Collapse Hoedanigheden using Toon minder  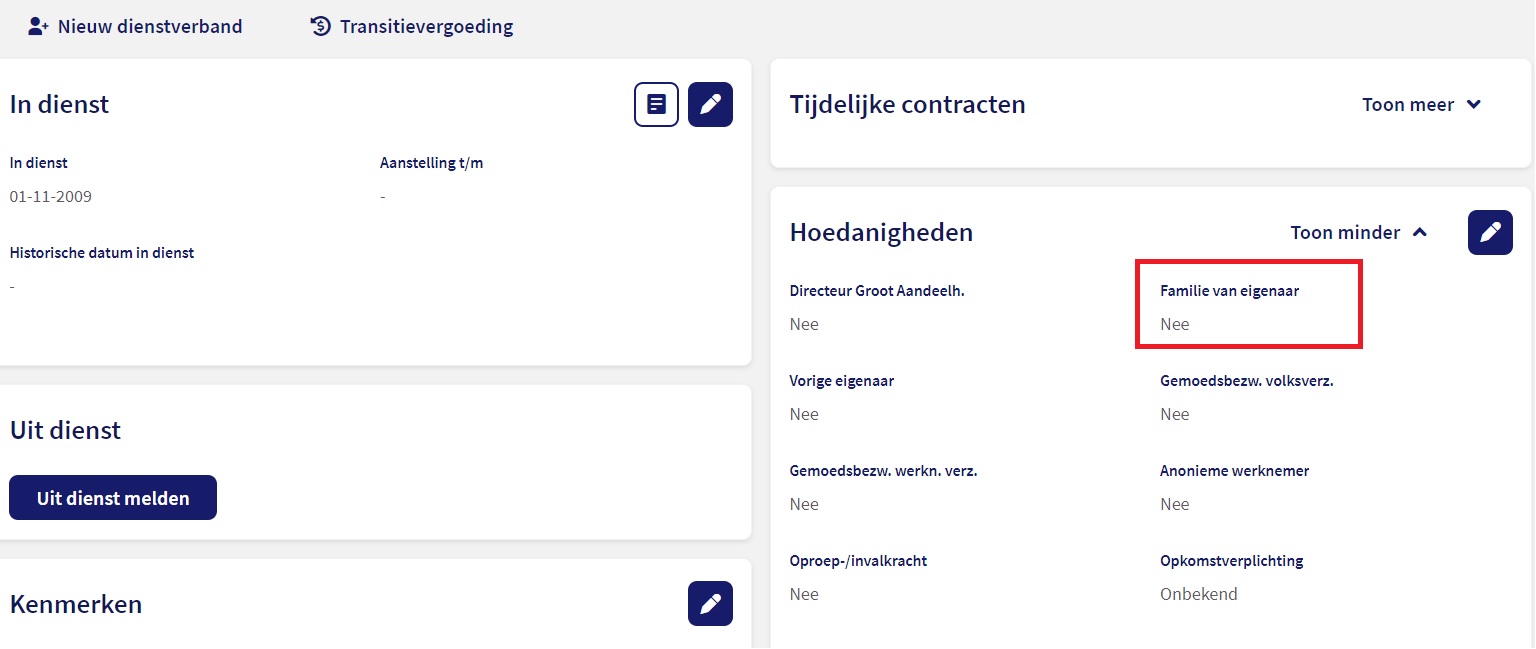coord(1358,232)
